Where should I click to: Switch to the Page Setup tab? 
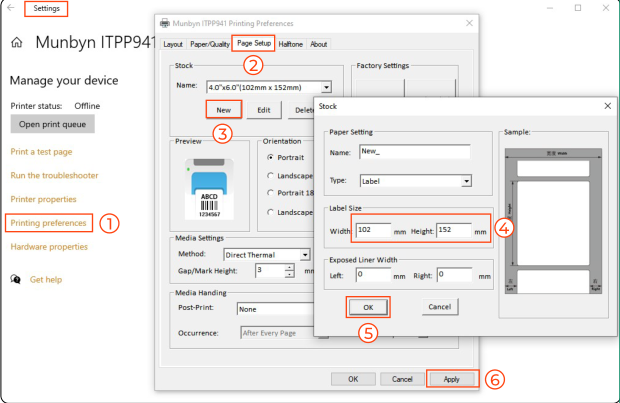tap(254, 43)
